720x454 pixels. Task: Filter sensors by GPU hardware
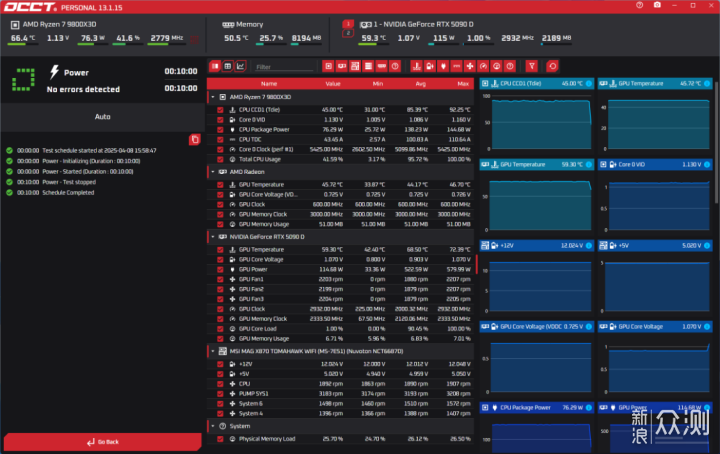point(342,67)
